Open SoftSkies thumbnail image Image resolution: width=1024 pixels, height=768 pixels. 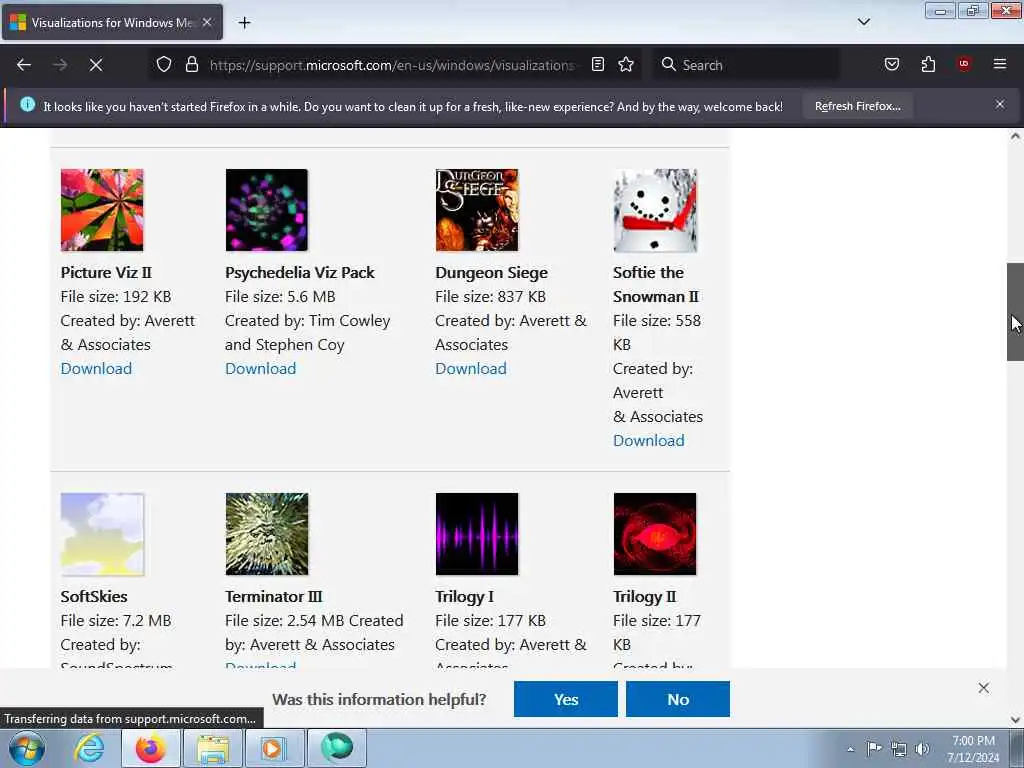pos(102,534)
